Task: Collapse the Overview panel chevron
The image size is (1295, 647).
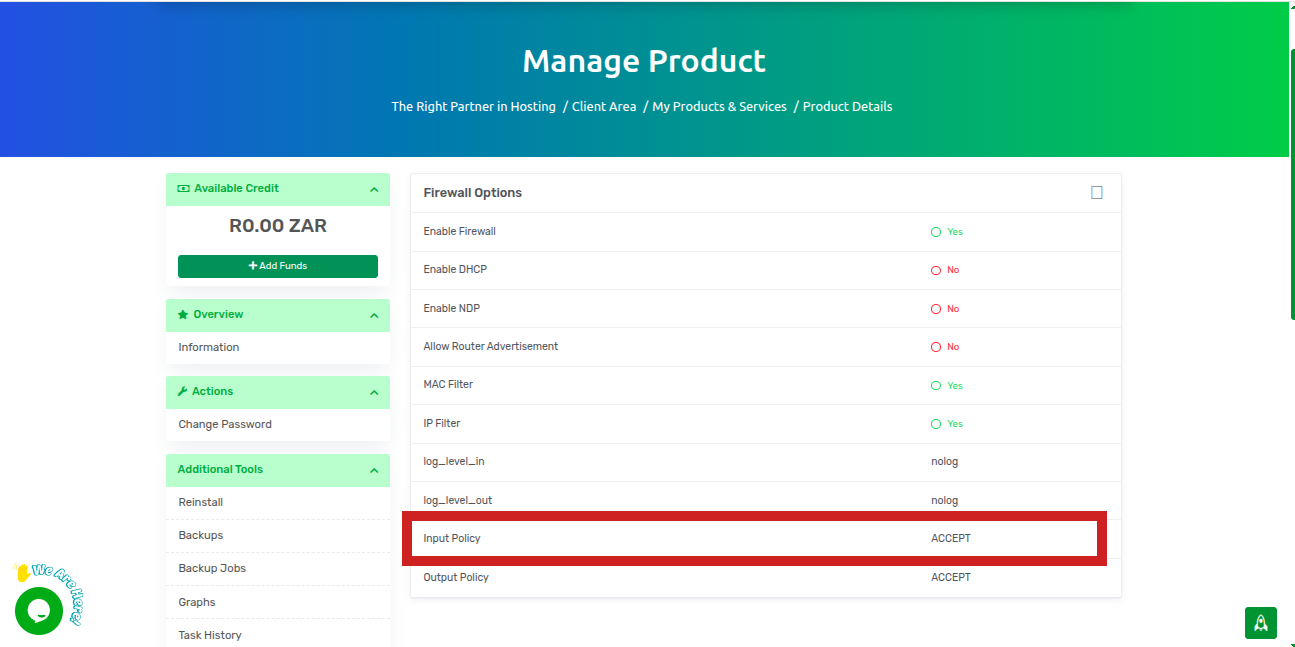Action: point(374,315)
